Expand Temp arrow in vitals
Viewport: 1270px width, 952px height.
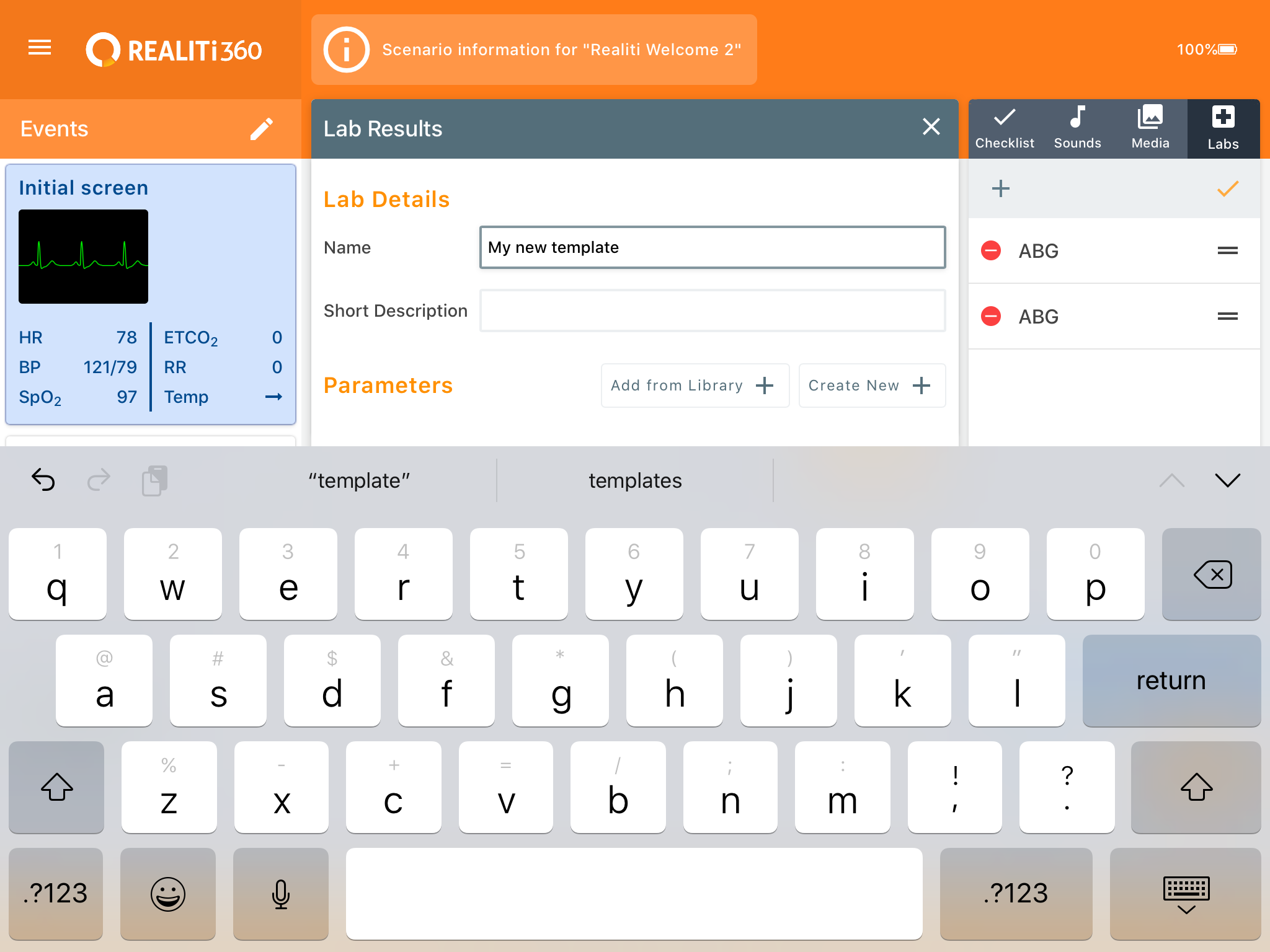click(x=273, y=397)
